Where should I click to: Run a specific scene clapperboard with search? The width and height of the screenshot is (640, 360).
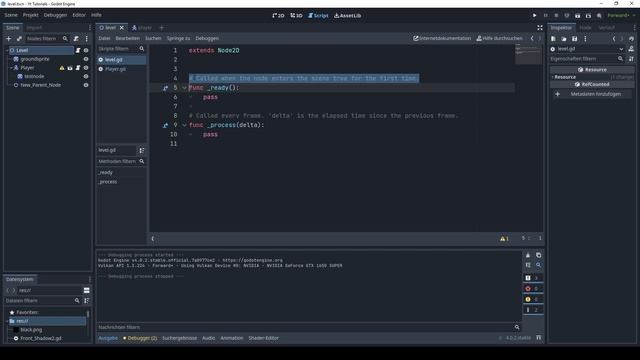[588, 16]
